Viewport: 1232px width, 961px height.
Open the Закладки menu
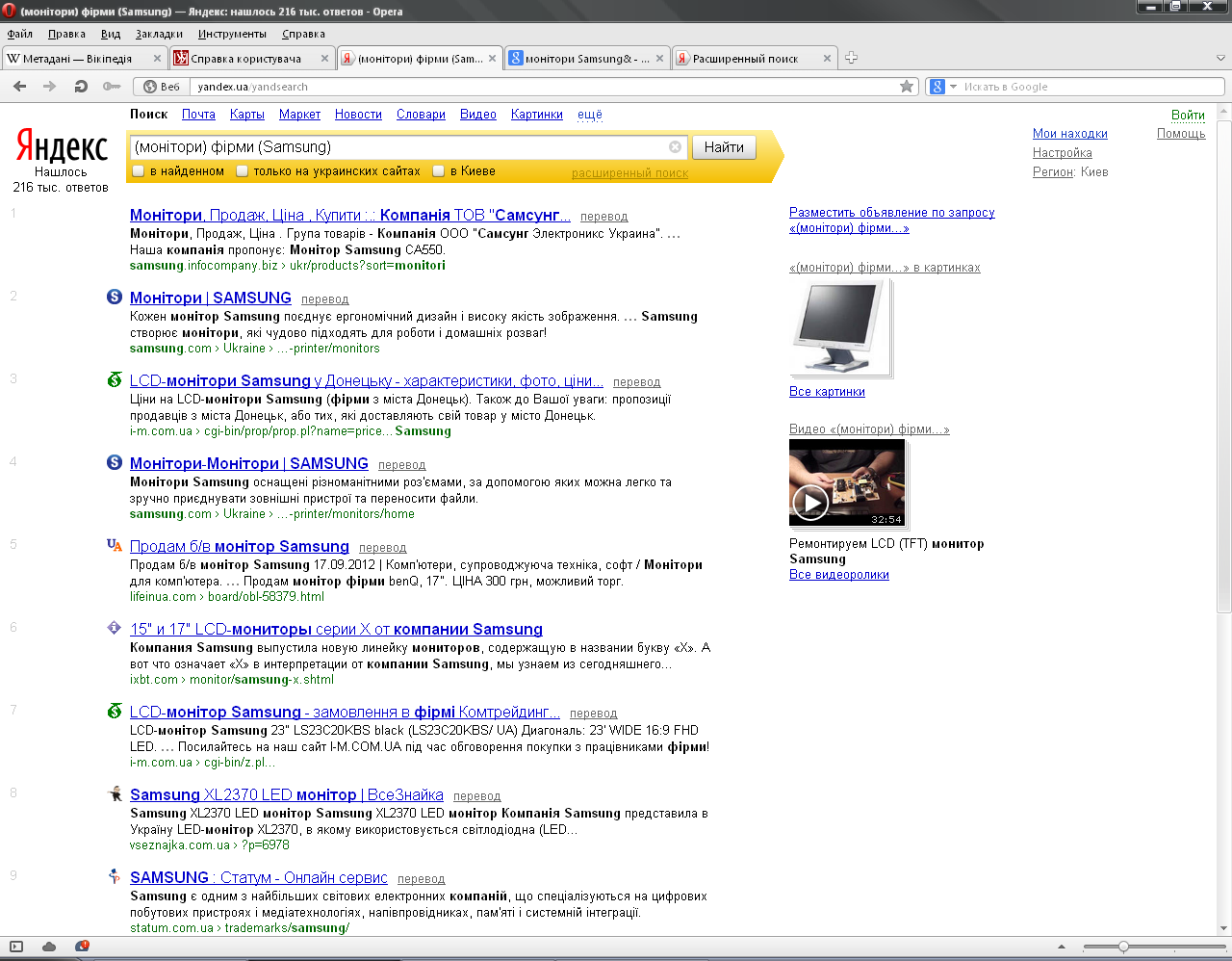[159, 34]
